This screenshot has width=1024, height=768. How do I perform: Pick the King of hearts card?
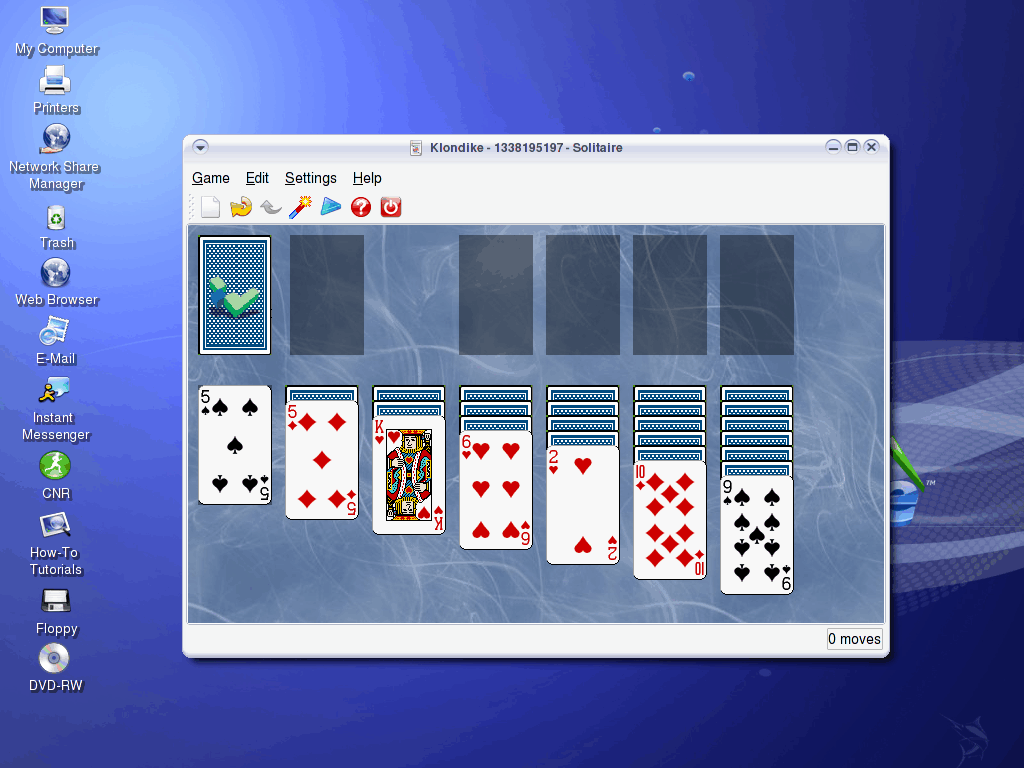point(409,475)
